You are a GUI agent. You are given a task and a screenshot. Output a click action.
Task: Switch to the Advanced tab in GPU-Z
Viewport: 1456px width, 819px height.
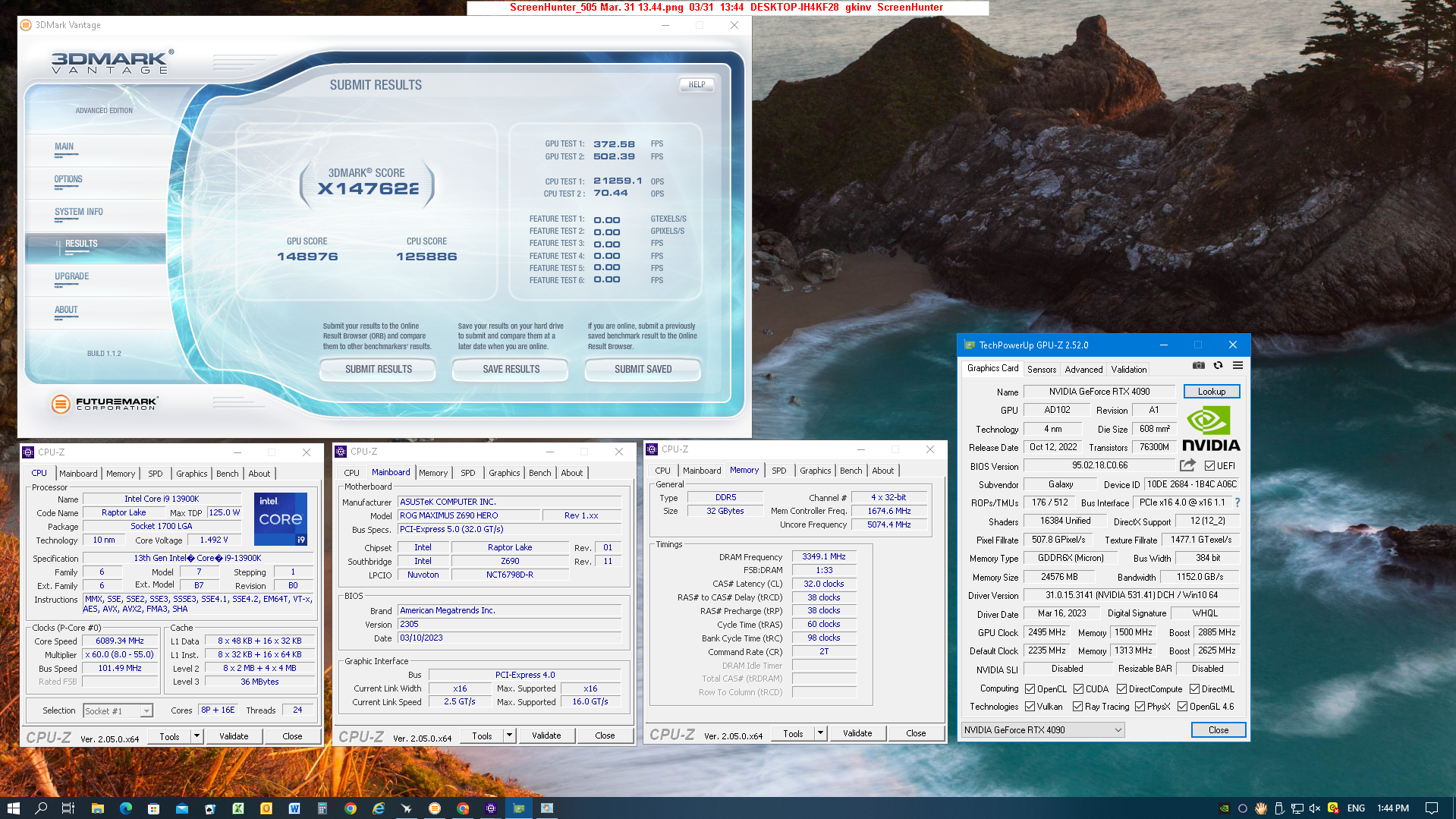1083,370
